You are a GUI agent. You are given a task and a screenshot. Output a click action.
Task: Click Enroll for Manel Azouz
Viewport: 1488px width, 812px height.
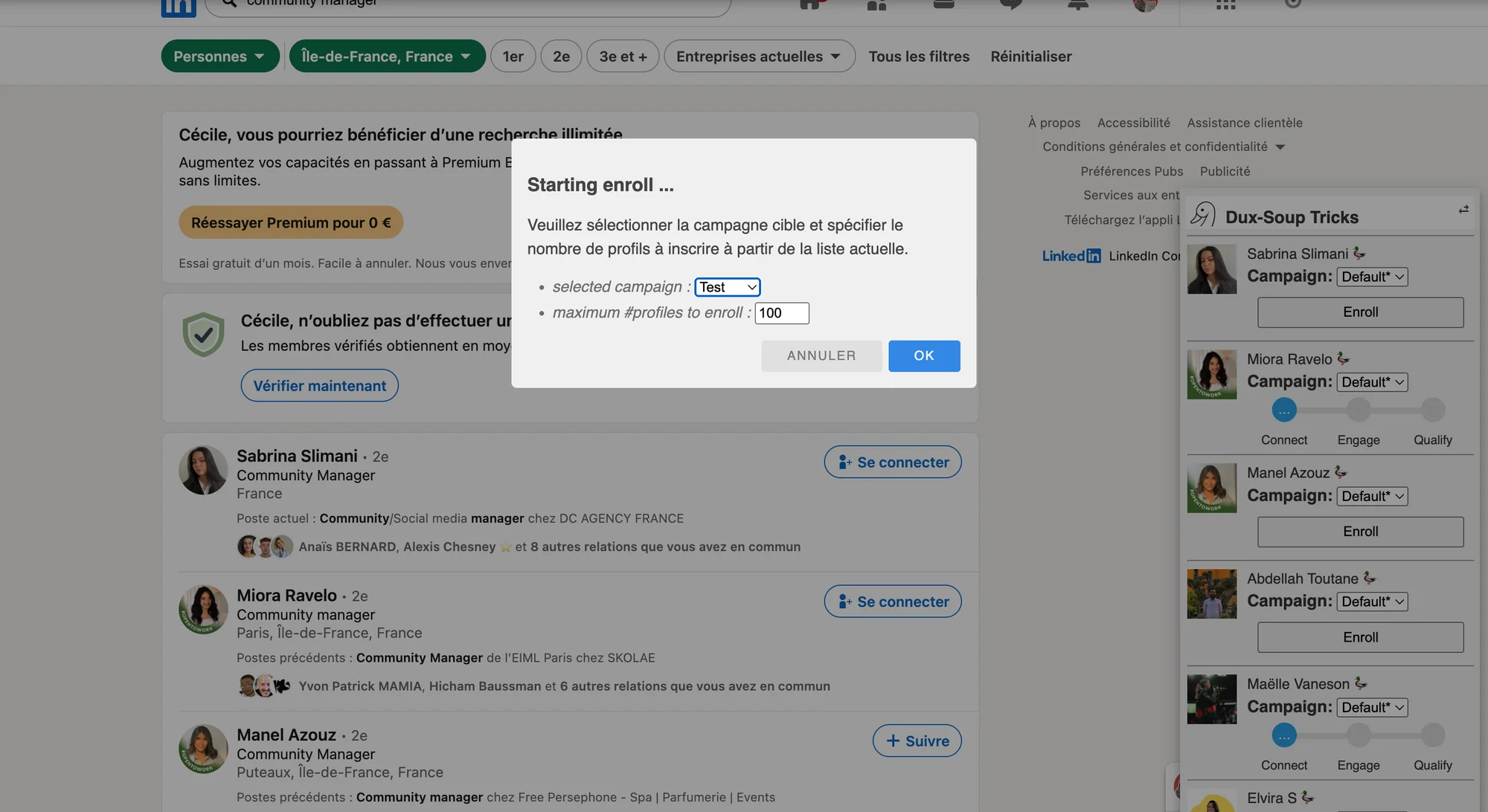1361,532
